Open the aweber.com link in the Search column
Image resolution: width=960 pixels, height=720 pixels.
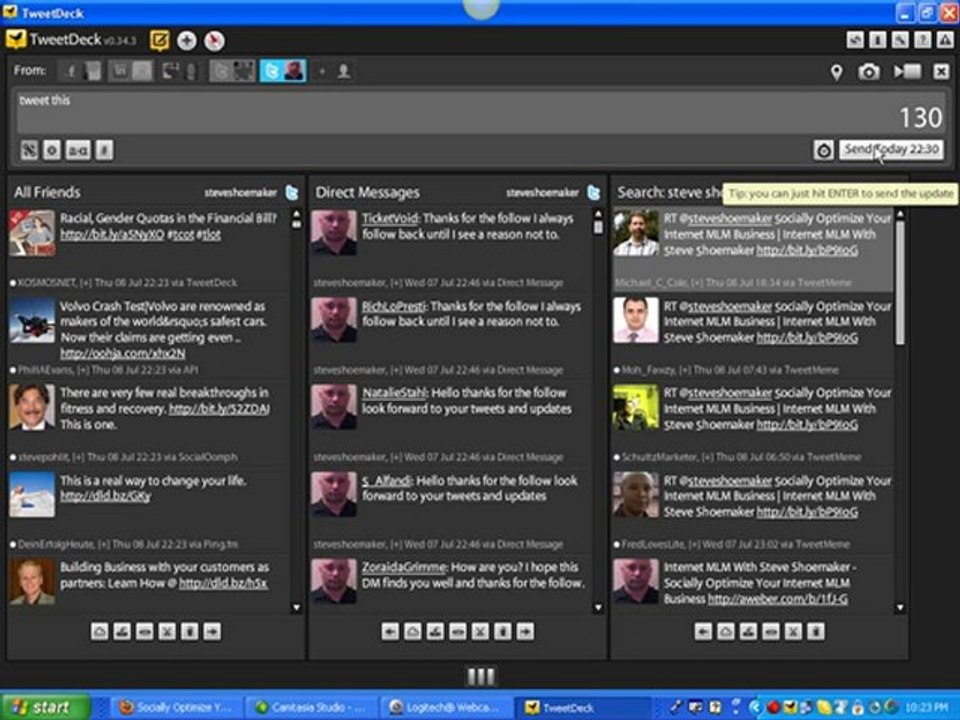pyautogui.click(x=778, y=599)
